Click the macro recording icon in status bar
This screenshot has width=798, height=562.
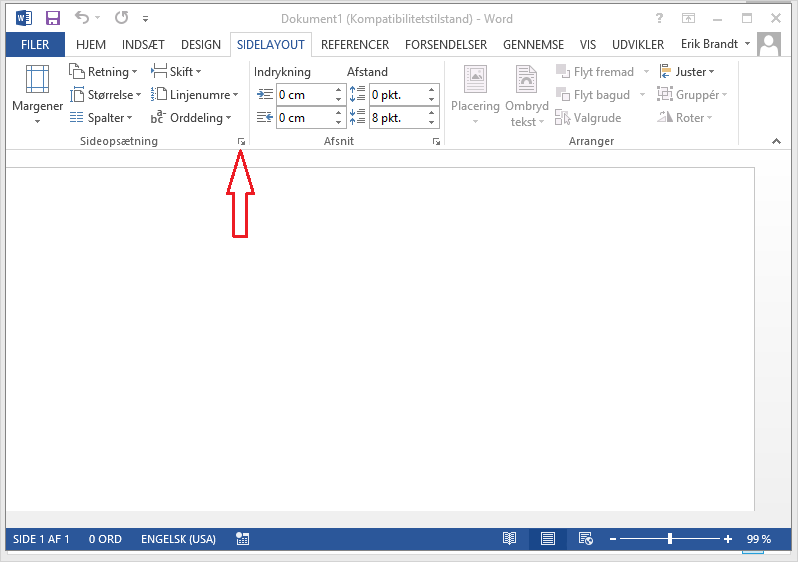point(243,539)
